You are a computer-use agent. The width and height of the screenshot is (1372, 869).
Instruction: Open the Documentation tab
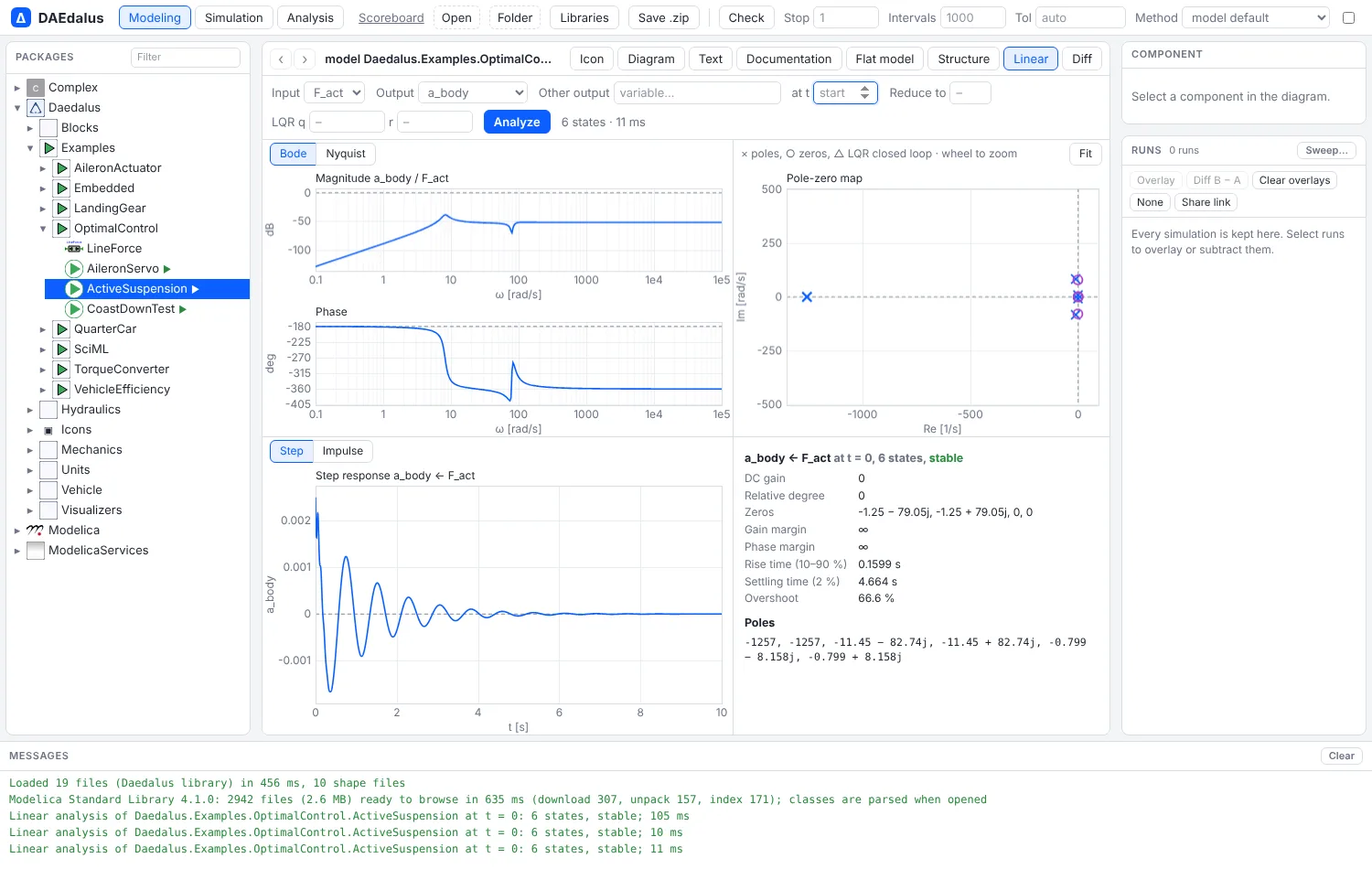[x=788, y=59]
